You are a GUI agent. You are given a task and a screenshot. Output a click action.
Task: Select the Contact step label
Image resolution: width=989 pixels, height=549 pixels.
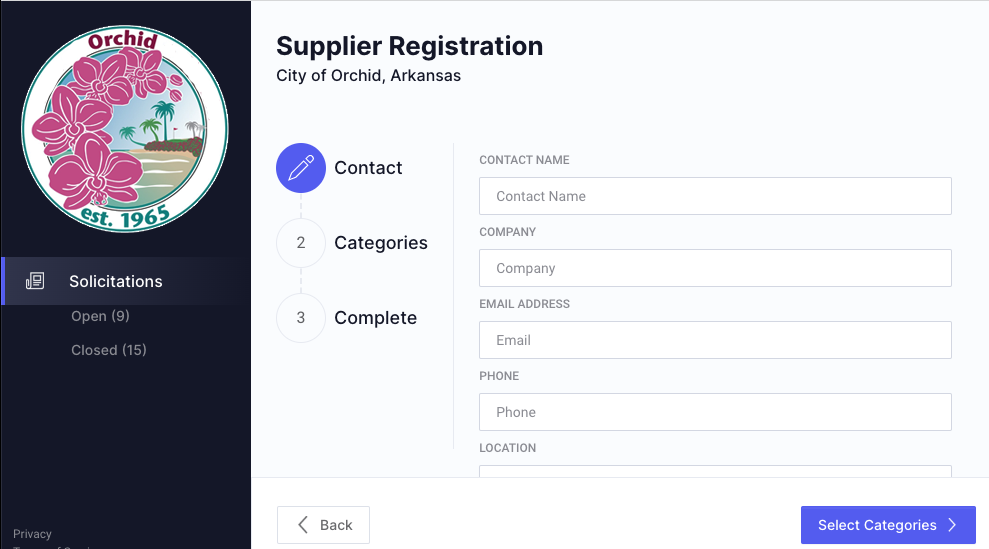(368, 168)
